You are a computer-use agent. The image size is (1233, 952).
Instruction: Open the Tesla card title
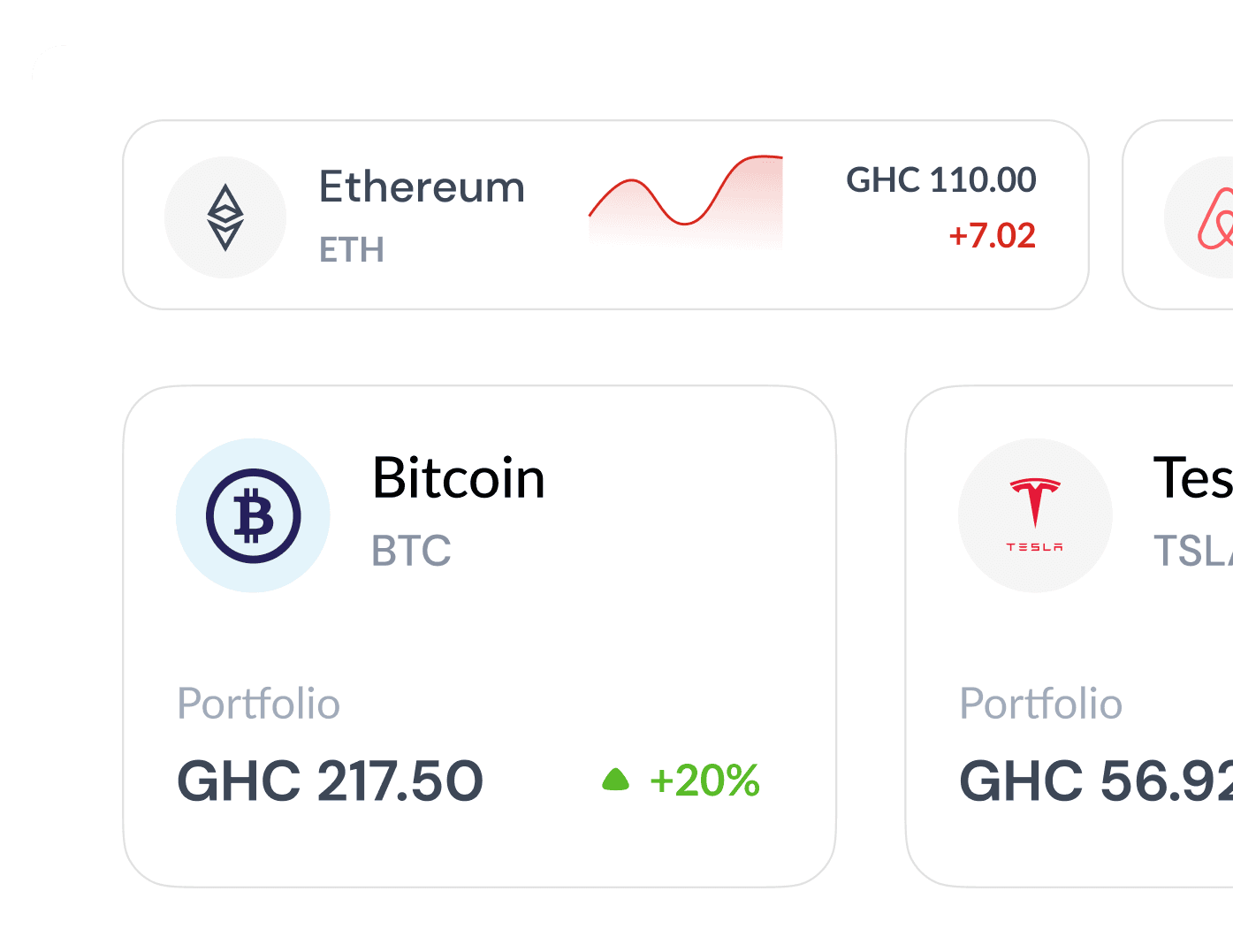click(x=1193, y=478)
